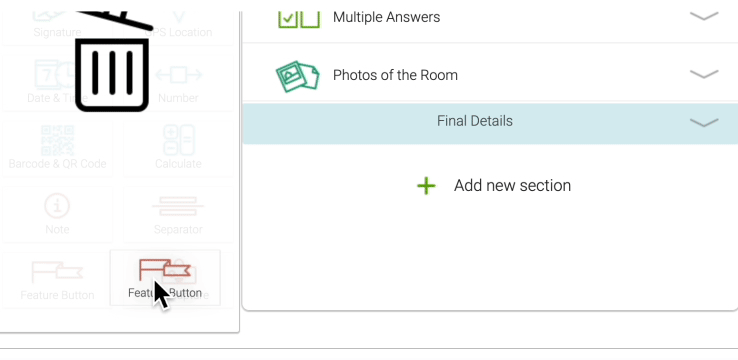This screenshot has height=360, width=738.
Task: Select the Signature field type
Action: pyautogui.click(x=57, y=28)
